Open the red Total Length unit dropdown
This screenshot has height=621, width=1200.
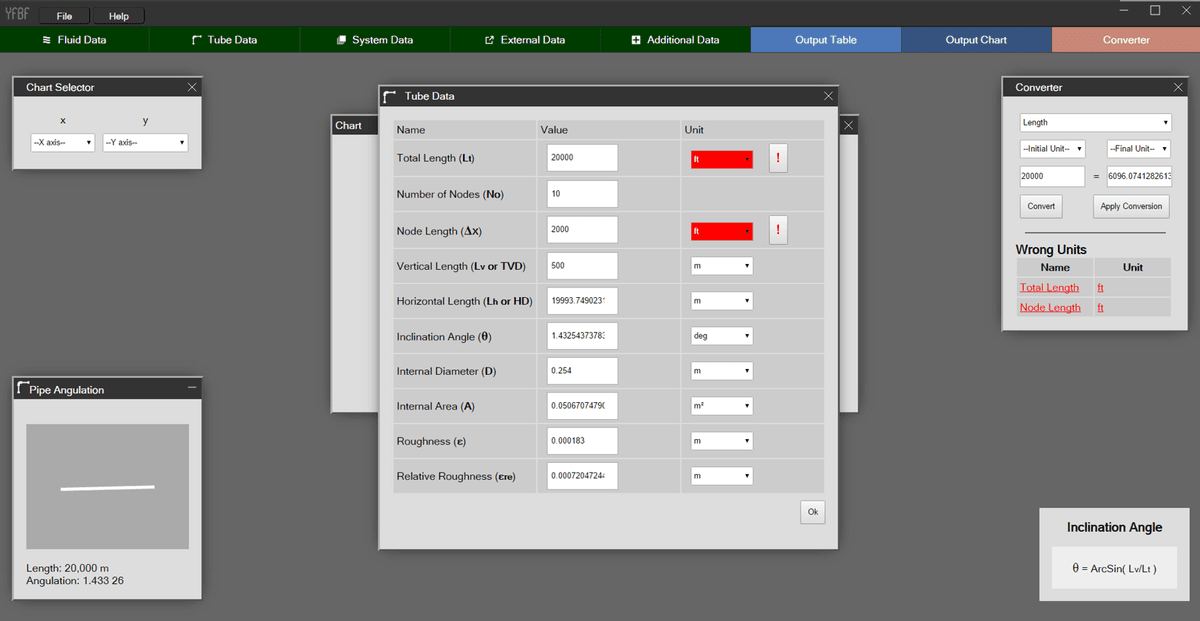pos(721,159)
